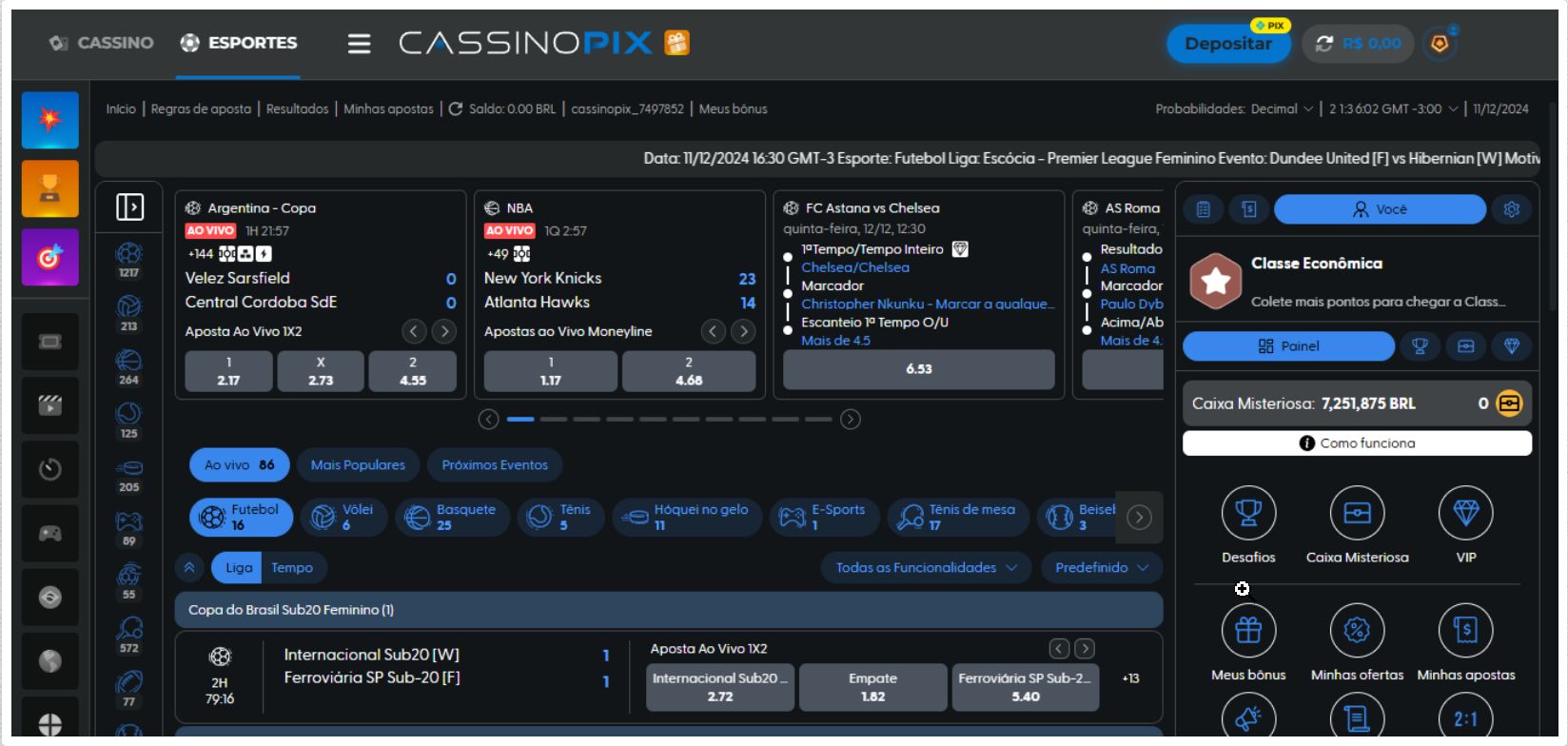Click the Depositar button
1568x746 pixels.
[x=1227, y=44]
